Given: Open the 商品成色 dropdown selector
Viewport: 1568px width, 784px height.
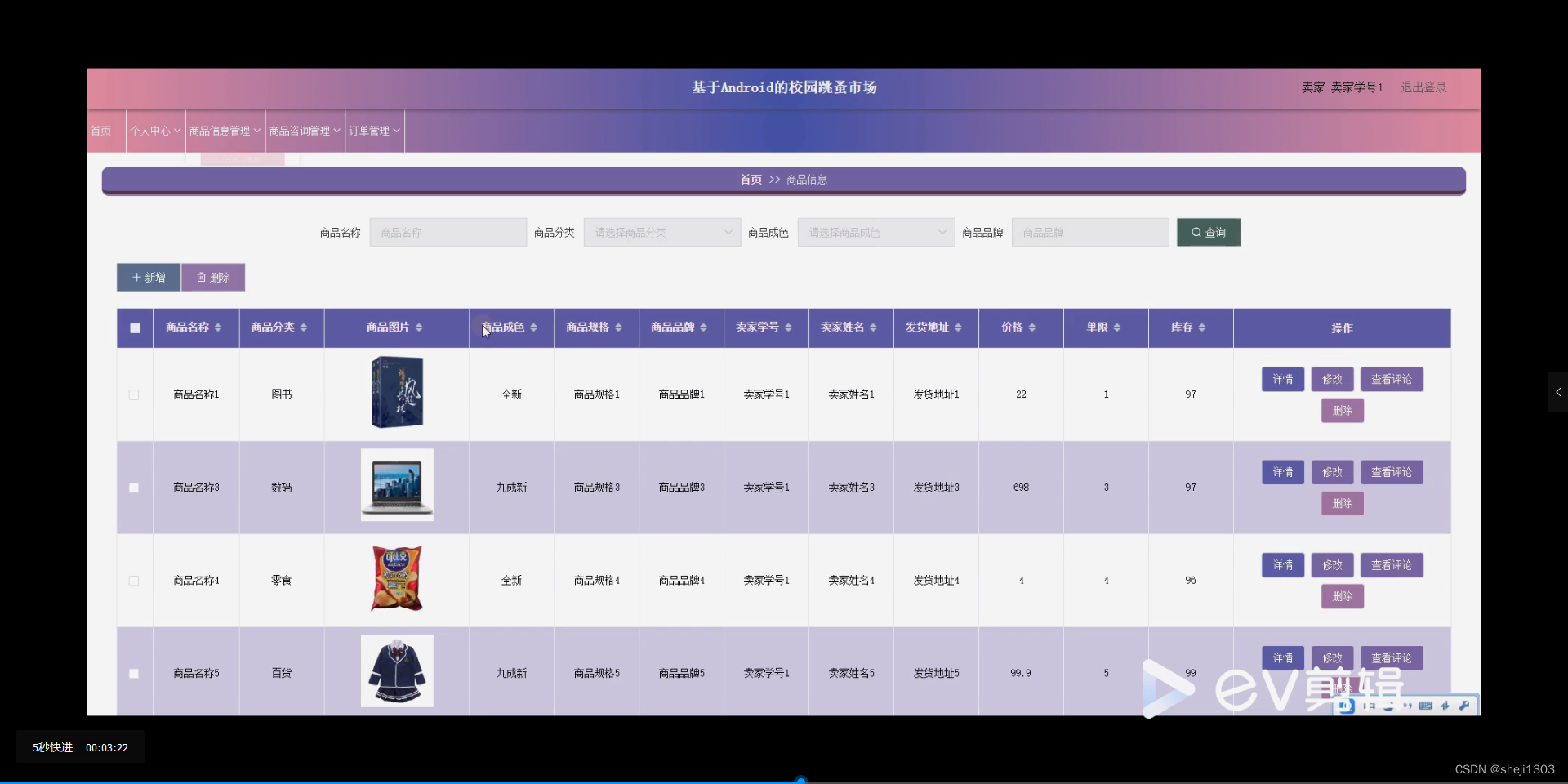Looking at the screenshot, I should [x=875, y=232].
